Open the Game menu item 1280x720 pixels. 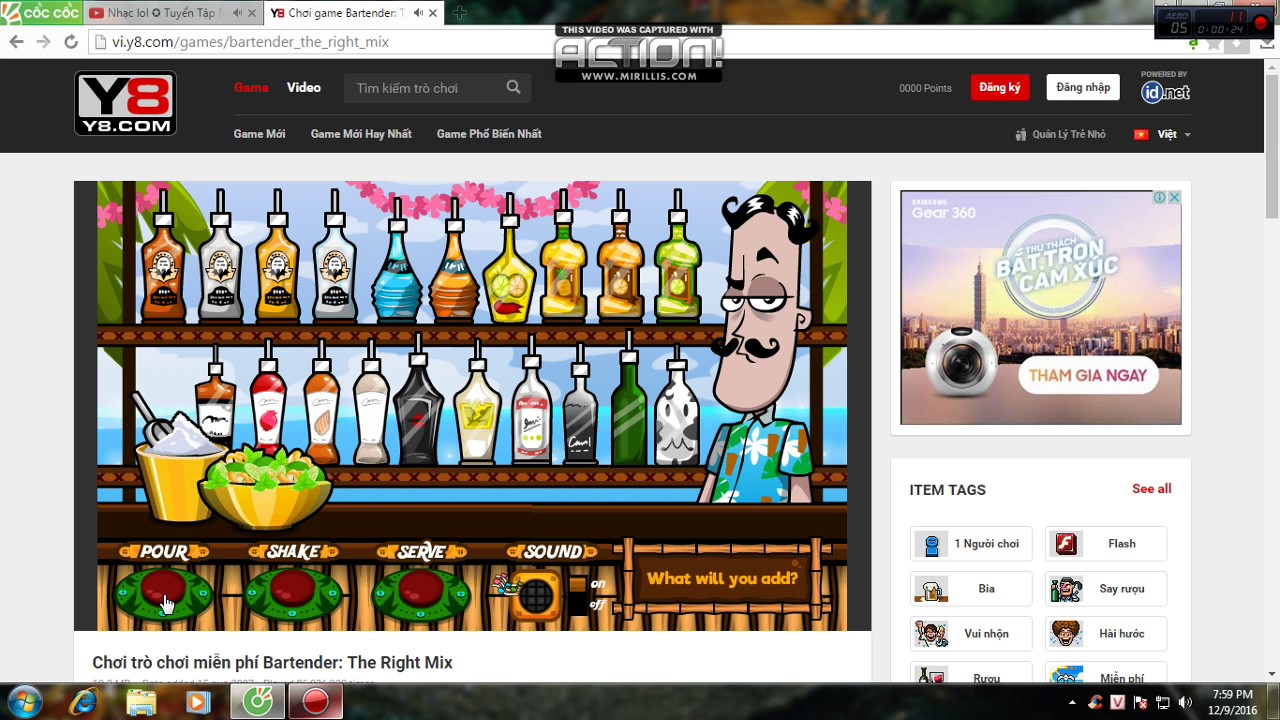click(251, 87)
